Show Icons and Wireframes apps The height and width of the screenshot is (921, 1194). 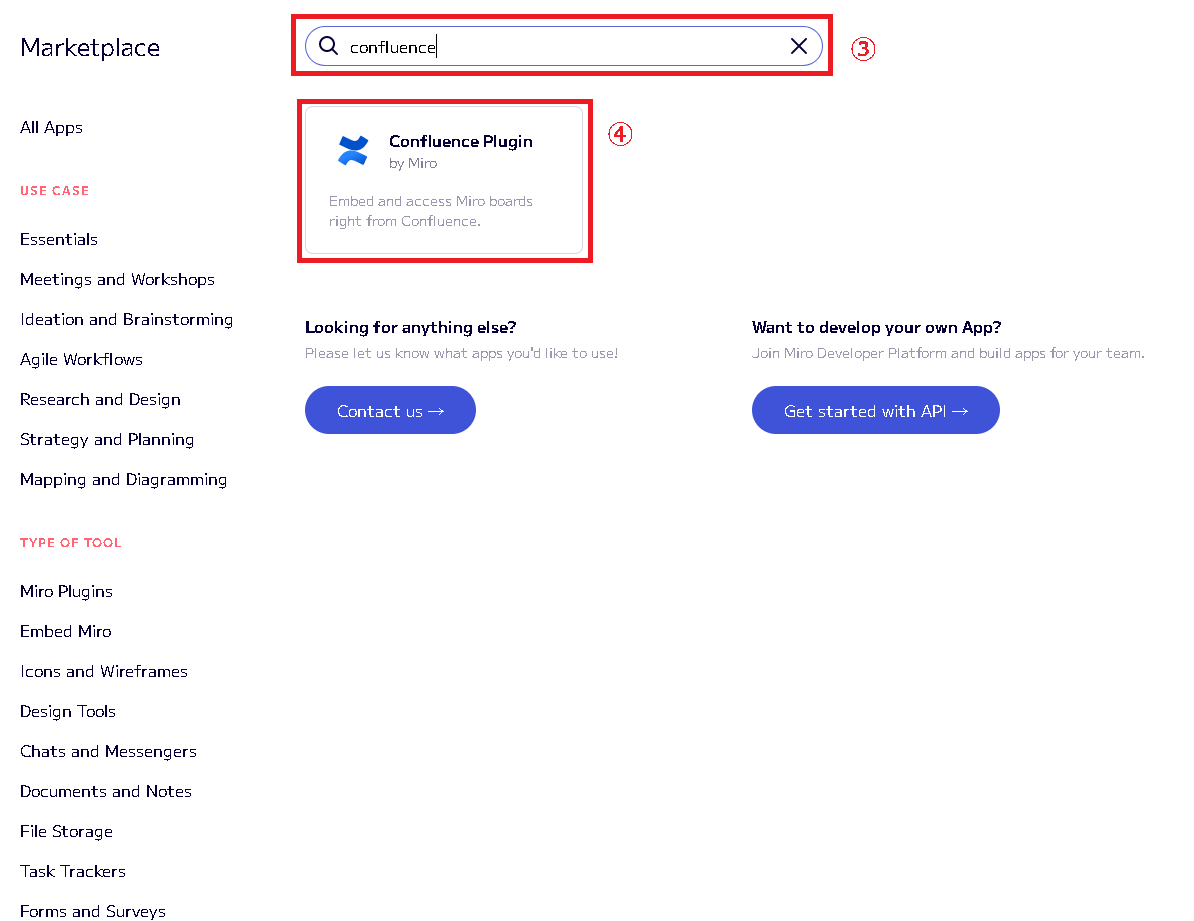104,671
